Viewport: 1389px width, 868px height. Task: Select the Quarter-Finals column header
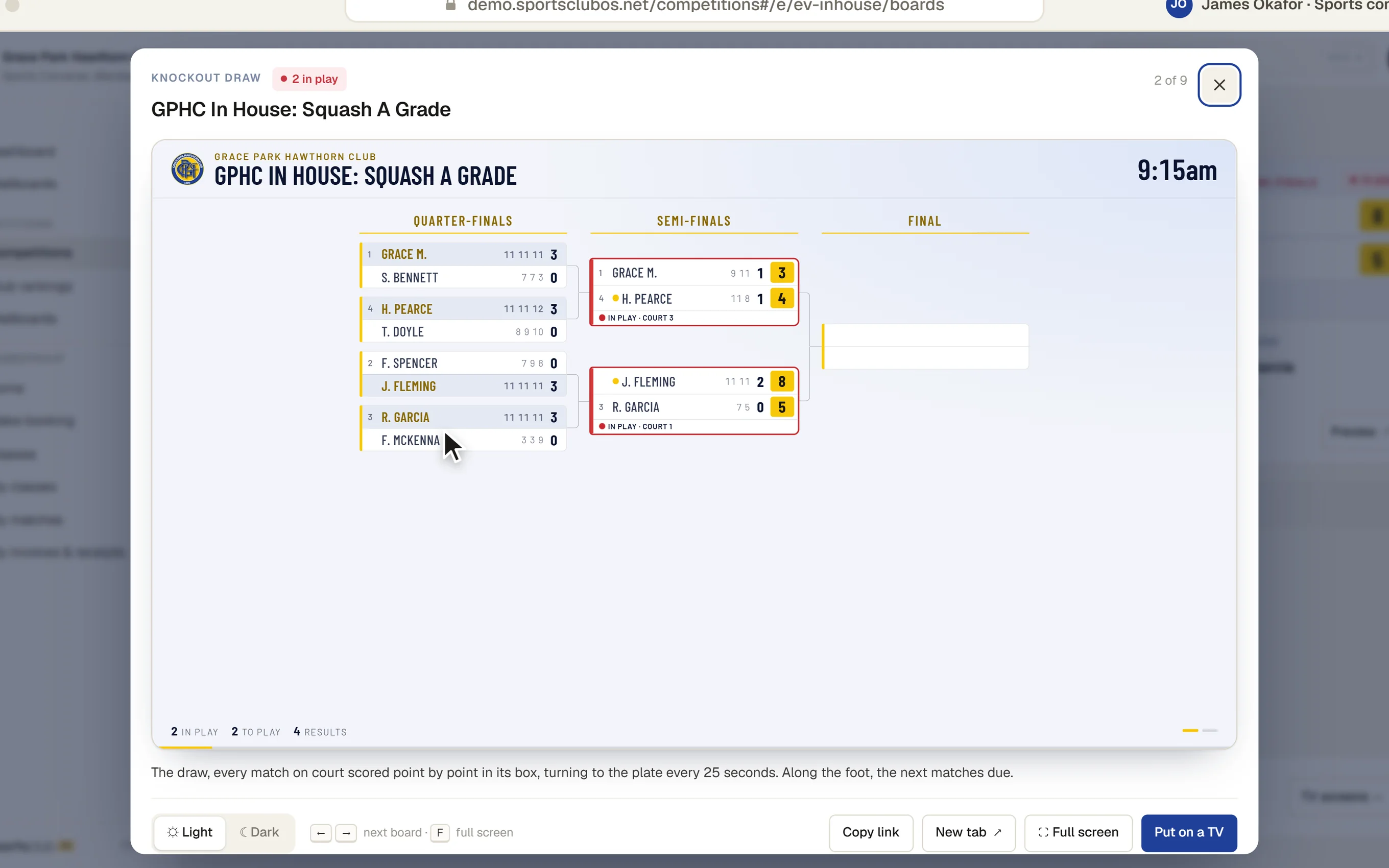click(463, 221)
